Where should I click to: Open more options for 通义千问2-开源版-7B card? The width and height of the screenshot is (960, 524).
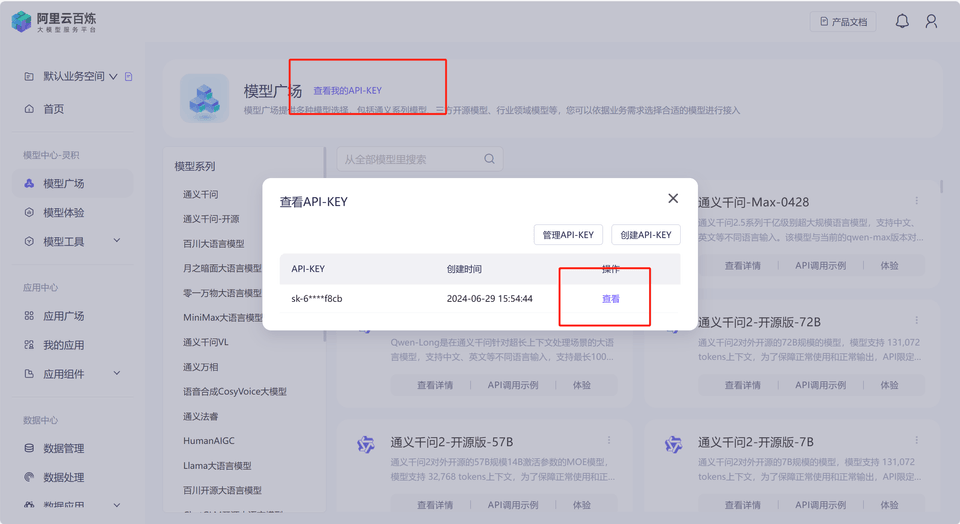pyautogui.click(x=917, y=440)
